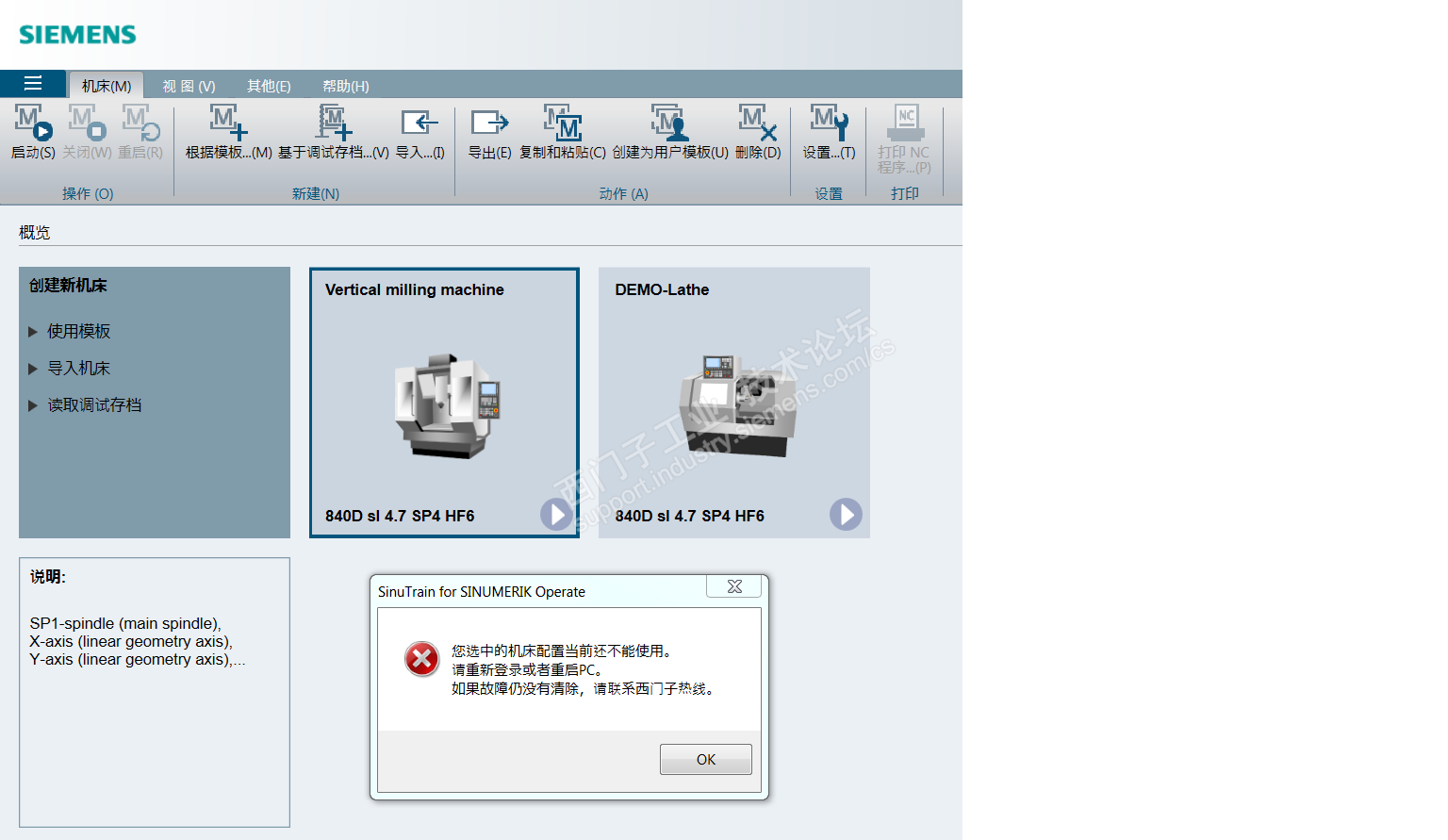The height and width of the screenshot is (840, 1448).
Task: Select the DEMO-Lathe machine card
Action: coord(734,403)
